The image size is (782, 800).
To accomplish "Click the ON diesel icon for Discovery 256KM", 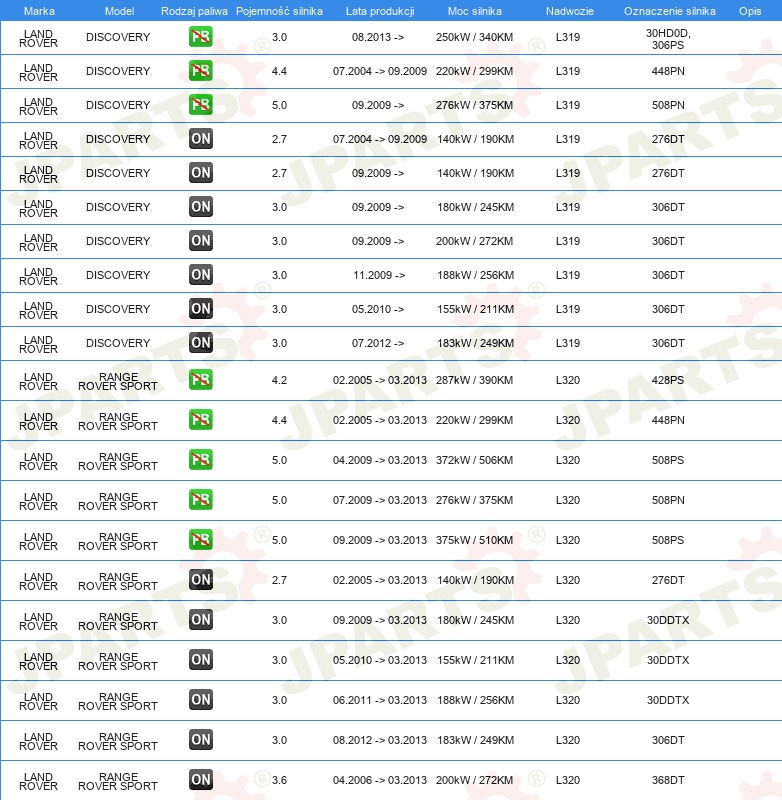I will (x=200, y=275).
